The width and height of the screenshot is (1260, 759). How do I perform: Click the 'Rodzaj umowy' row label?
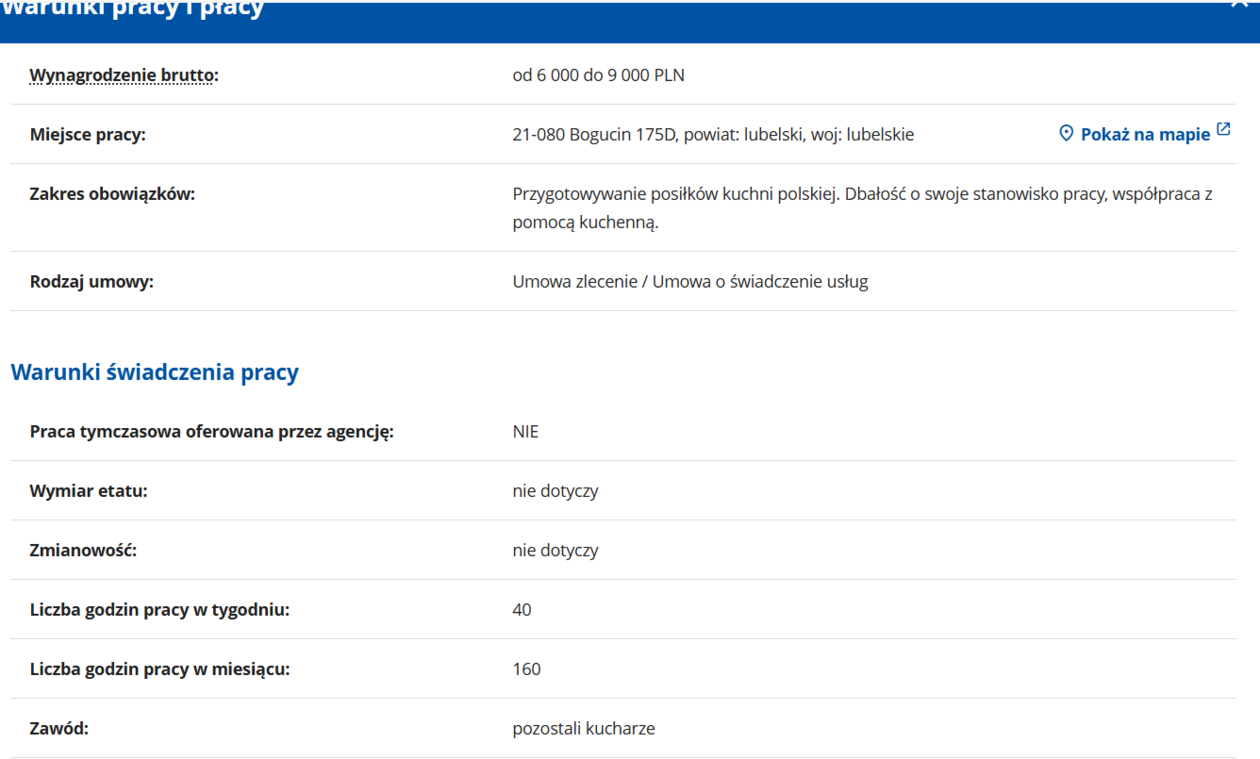pyautogui.click(x=91, y=282)
